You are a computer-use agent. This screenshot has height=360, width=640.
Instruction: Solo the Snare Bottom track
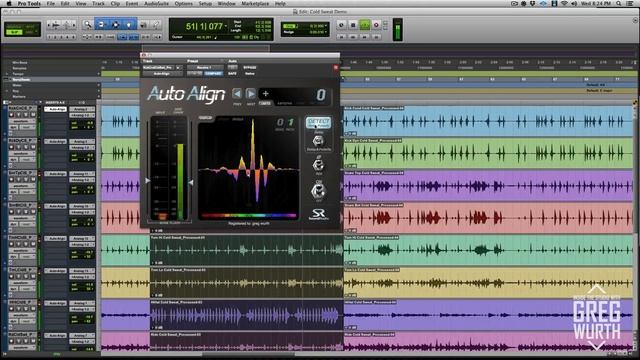coord(26,212)
